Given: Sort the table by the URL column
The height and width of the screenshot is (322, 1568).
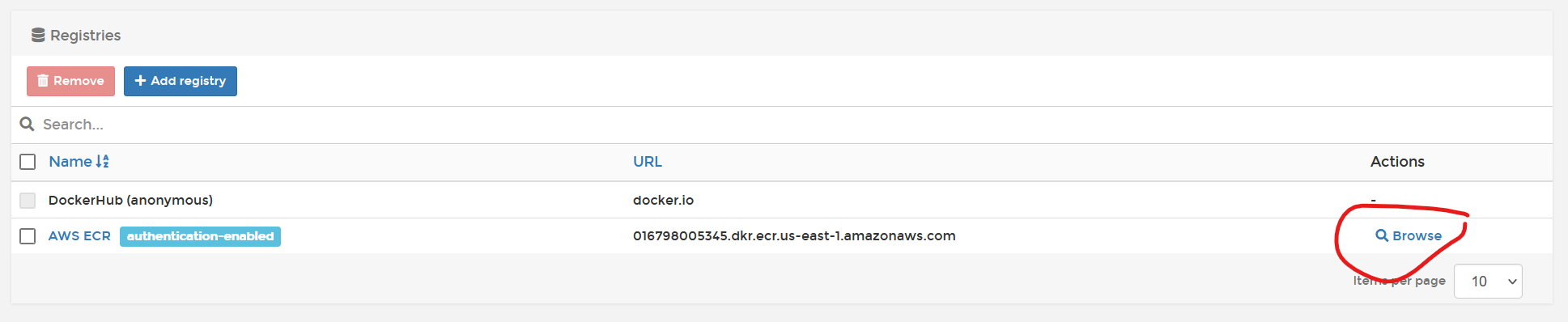Looking at the screenshot, I should [648, 162].
